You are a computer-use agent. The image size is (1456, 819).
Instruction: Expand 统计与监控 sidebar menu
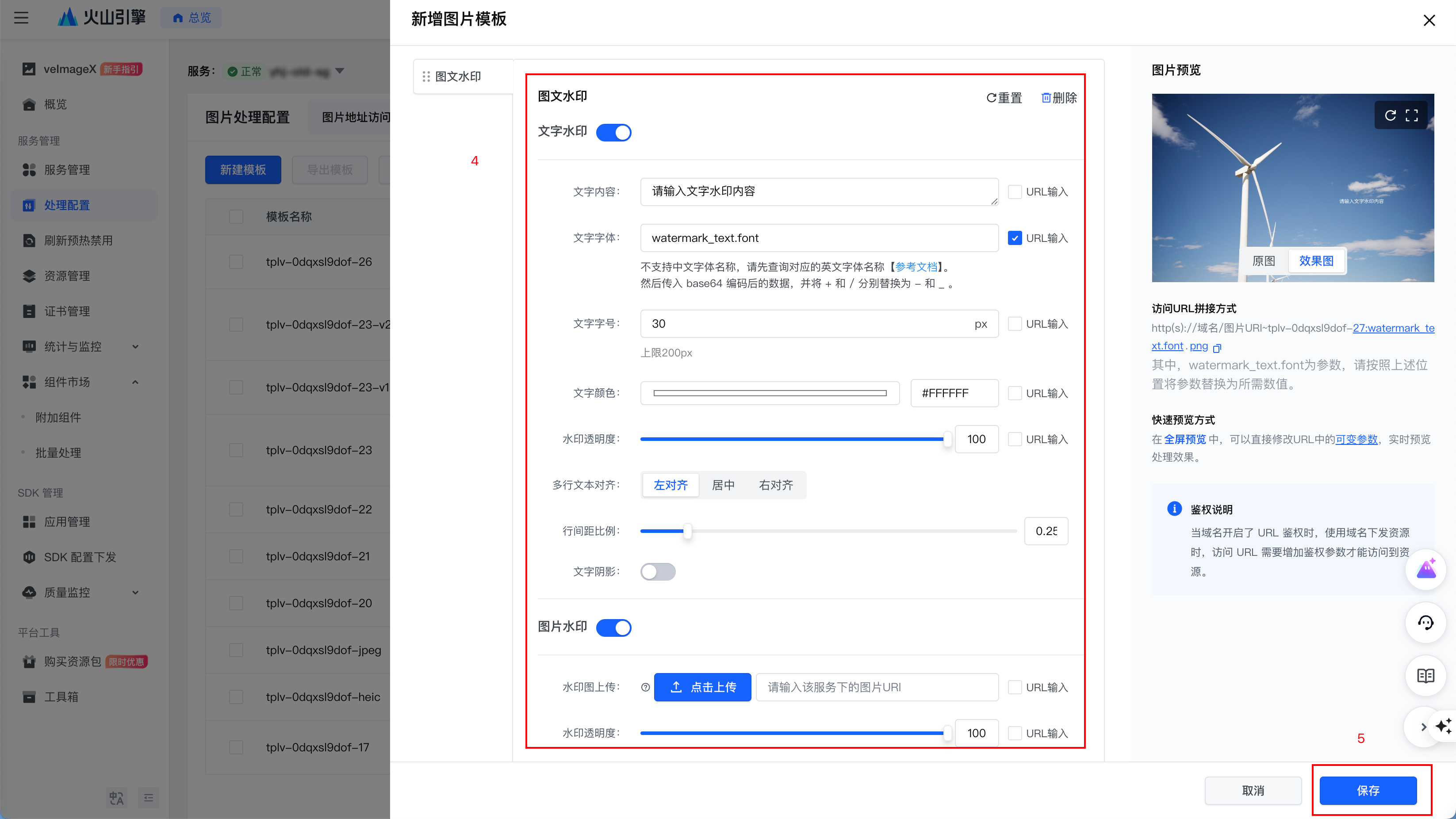click(x=135, y=346)
